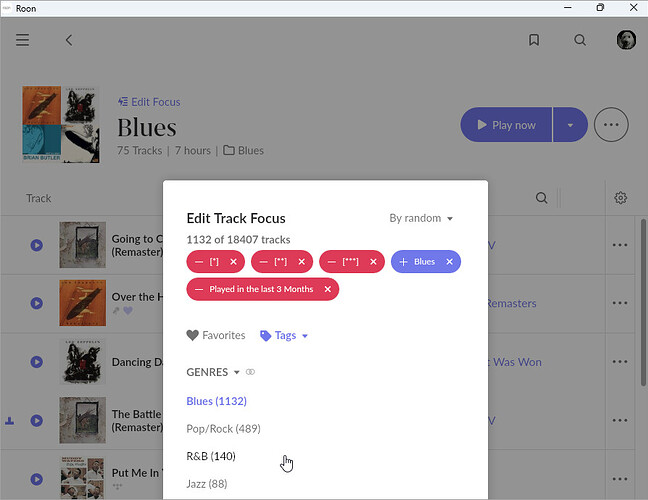
Task: Remove Played in the last 3 Months chip
Action: pos(328,289)
